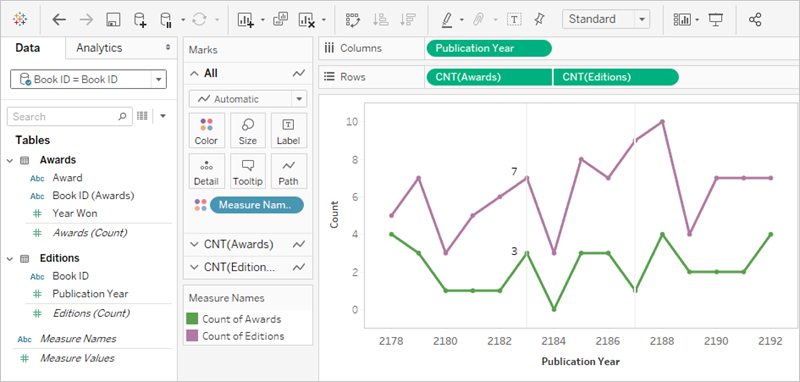Image resolution: width=800 pixels, height=382 pixels.
Task: Toggle the Pin axis toolbar icon
Action: (539, 19)
